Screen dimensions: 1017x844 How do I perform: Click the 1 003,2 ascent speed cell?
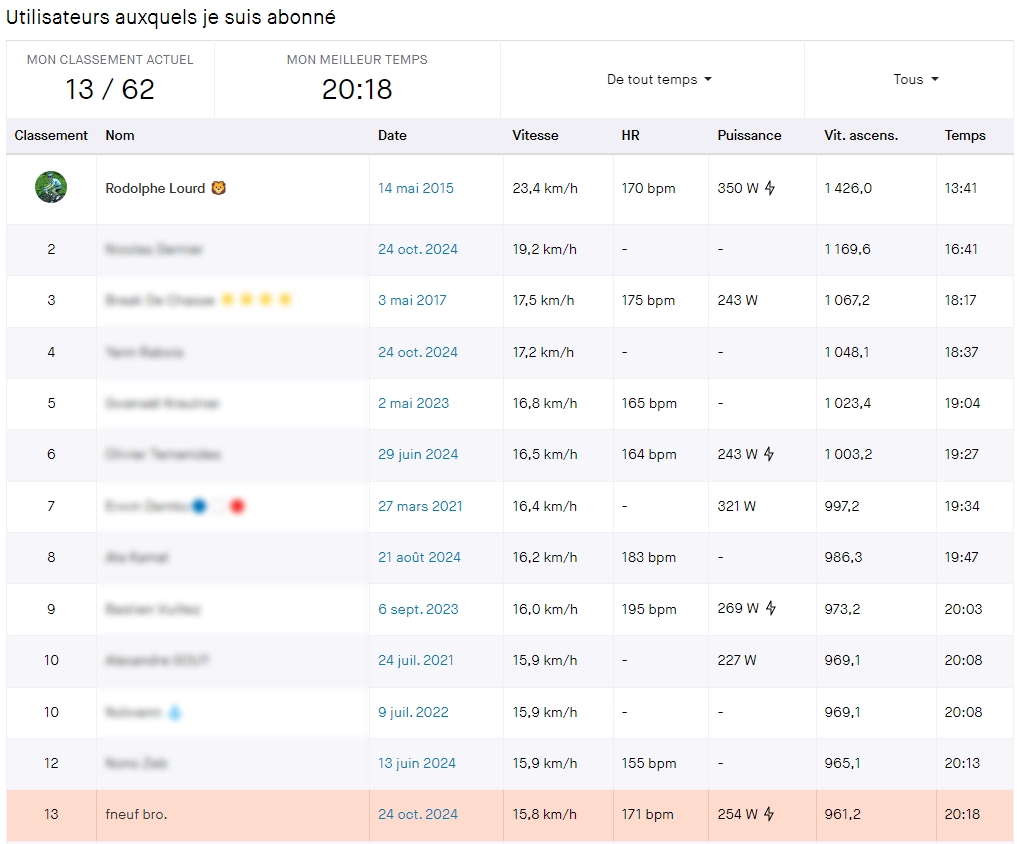click(x=848, y=454)
